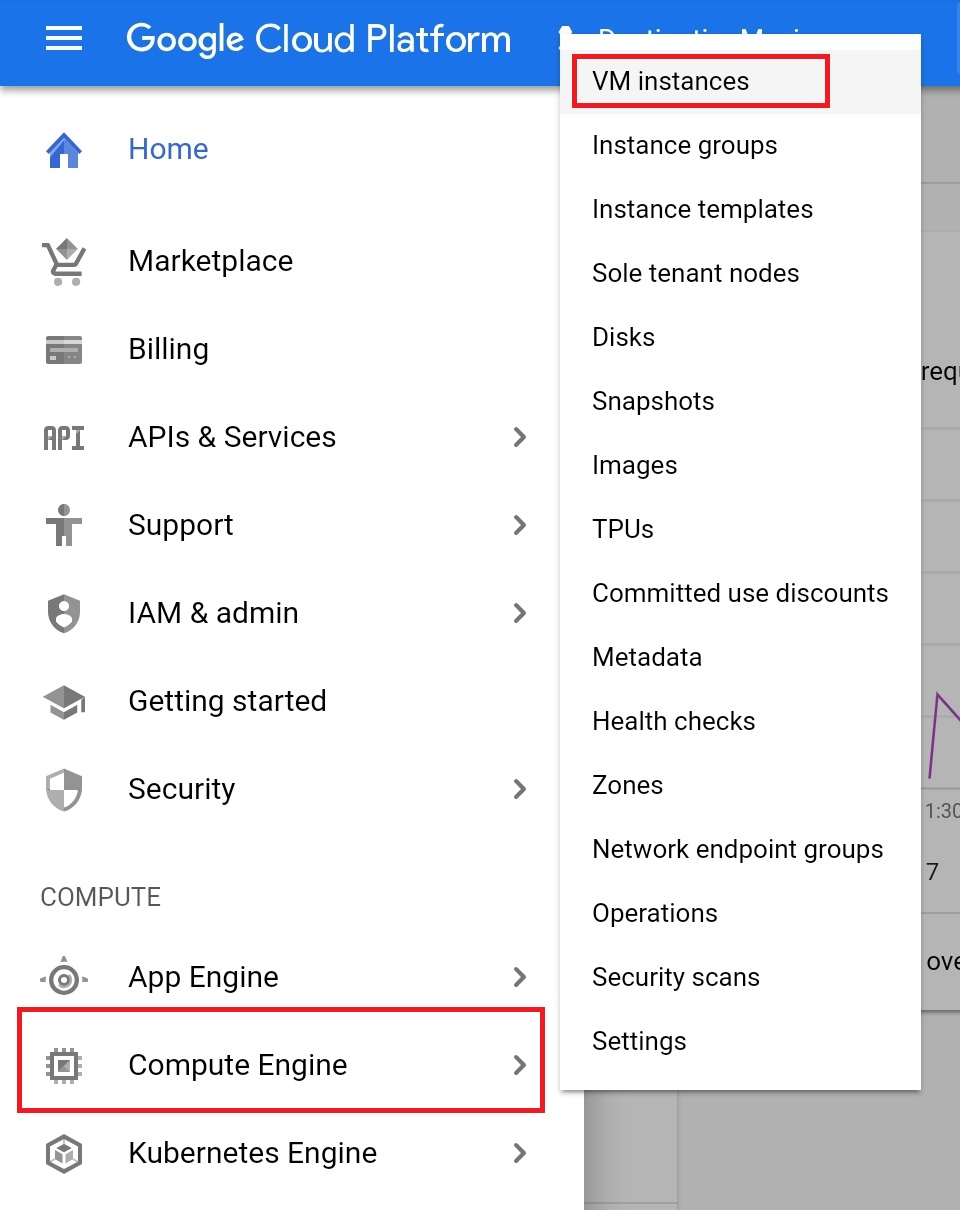Click the App Engine label
960x1210 pixels.
coord(203,978)
